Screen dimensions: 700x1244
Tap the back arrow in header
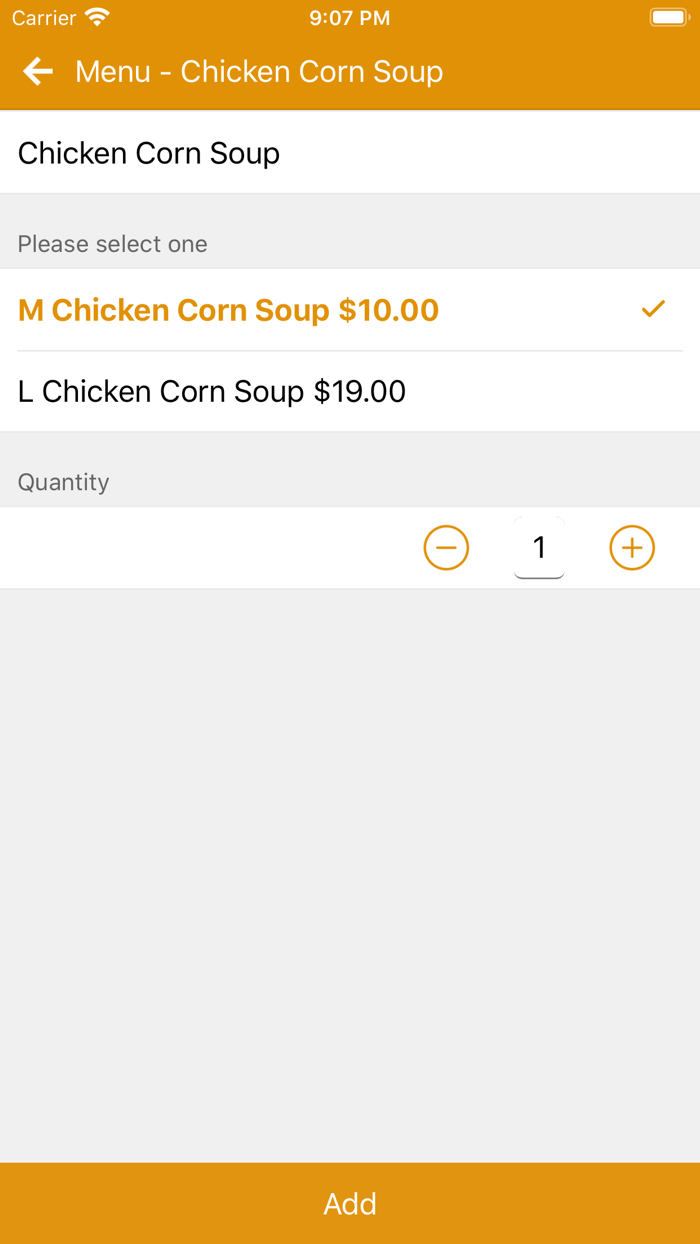tap(38, 71)
